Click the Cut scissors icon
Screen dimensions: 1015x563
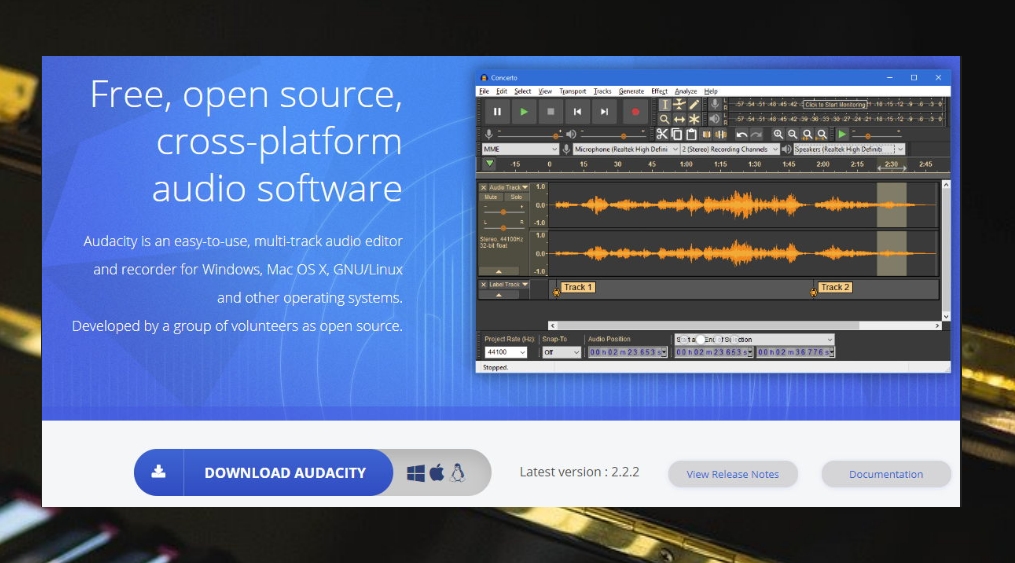pos(662,134)
